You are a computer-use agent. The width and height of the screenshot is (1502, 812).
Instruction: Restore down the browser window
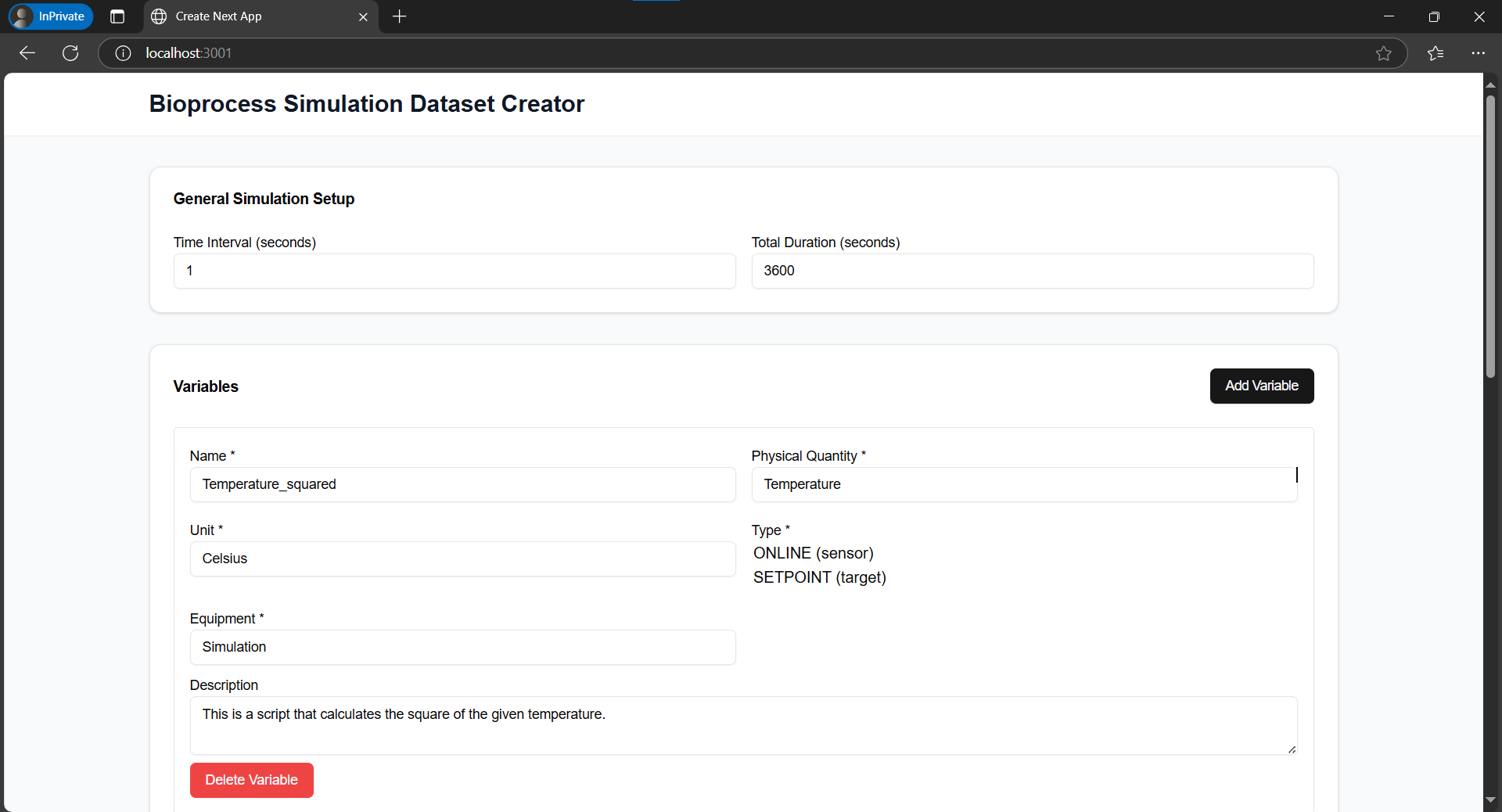coord(1434,16)
